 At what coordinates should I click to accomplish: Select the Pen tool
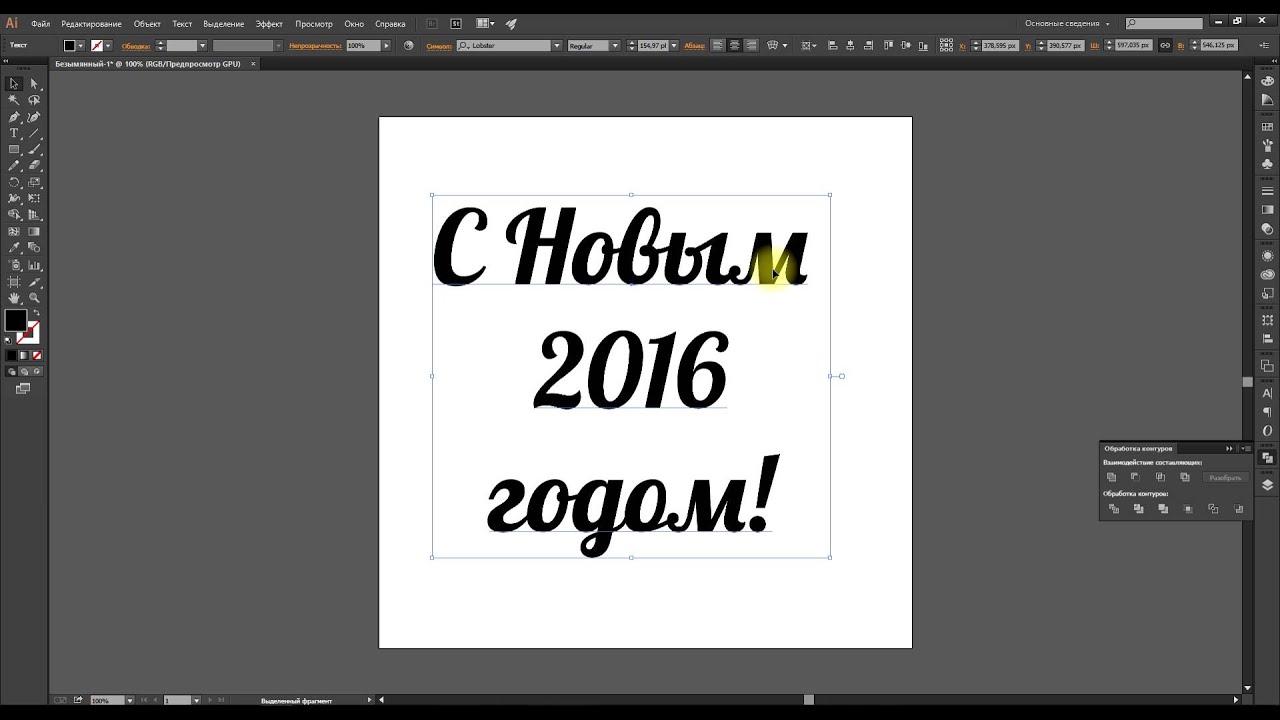click(14, 117)
